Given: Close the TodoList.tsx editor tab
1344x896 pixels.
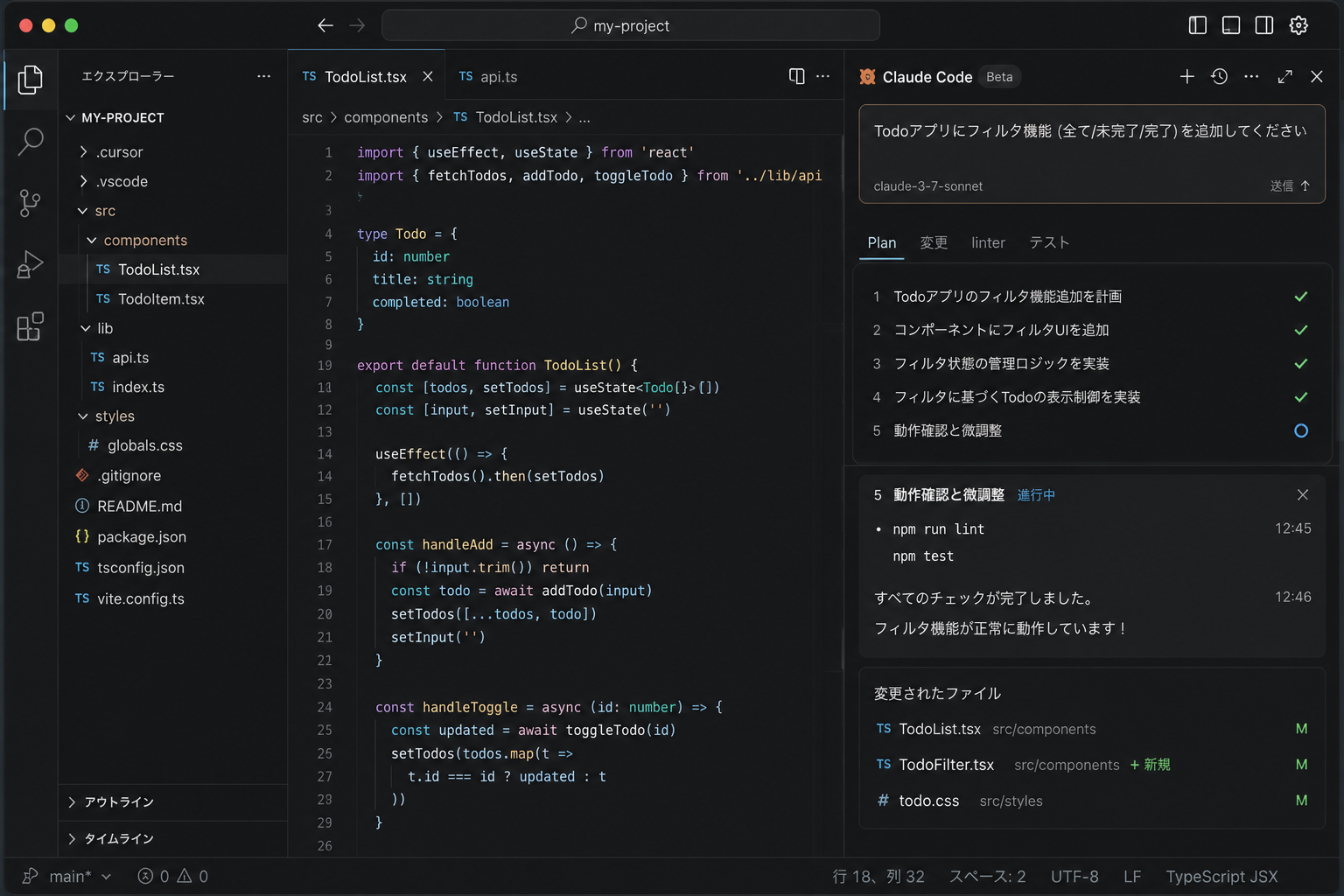Looking at the screenshot, I should pos(428,76).
